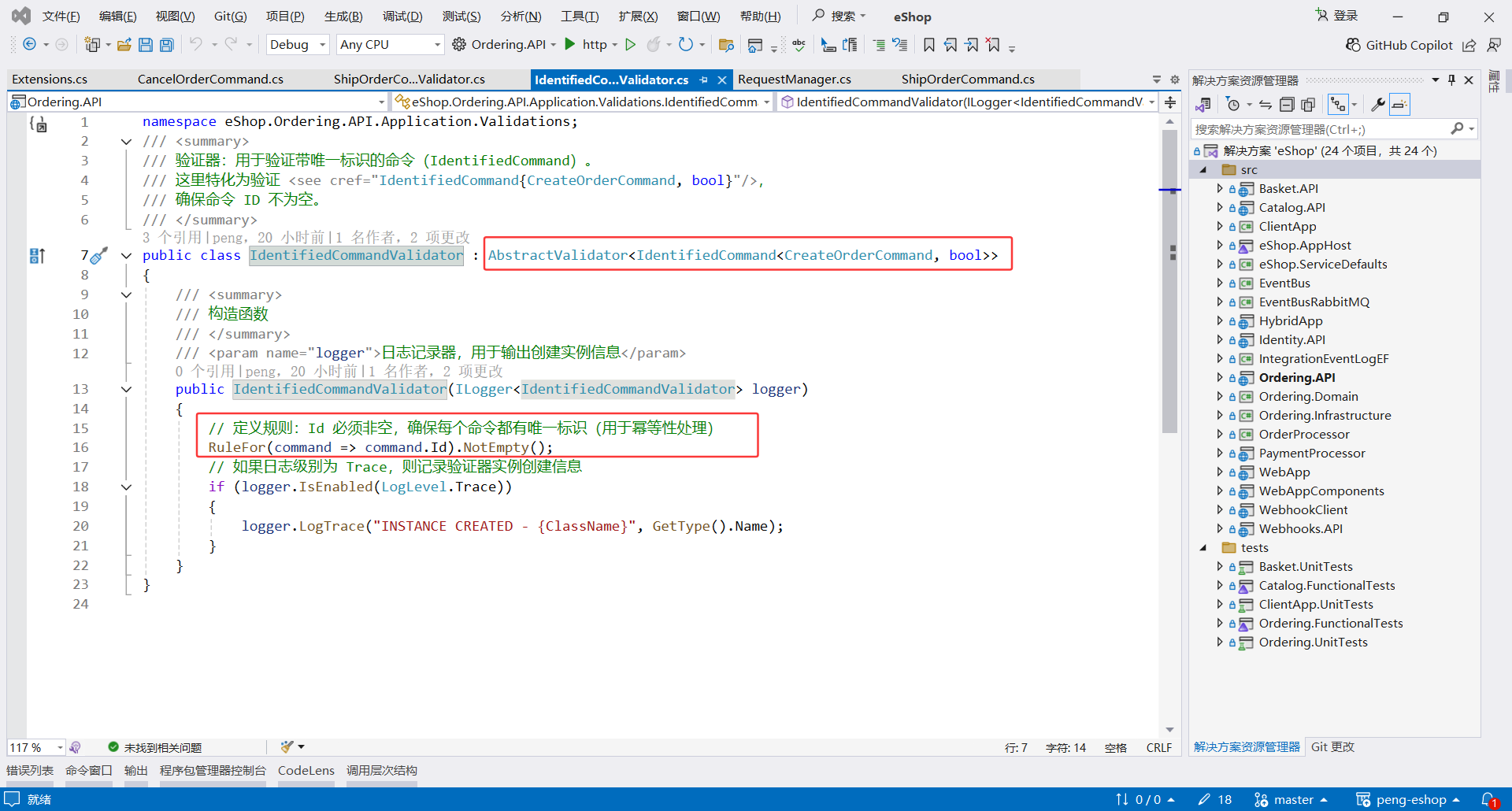The height and width of the screenshot is (811, 1512).
Task: Click the 登录 sign-in button
Action: (1337, 16)
